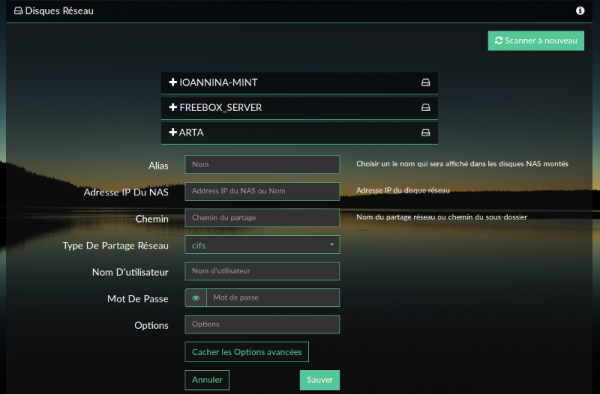Click the ARTA server name
The width and height of the screenshot is (600, 394).
click(x=191, y=133)
